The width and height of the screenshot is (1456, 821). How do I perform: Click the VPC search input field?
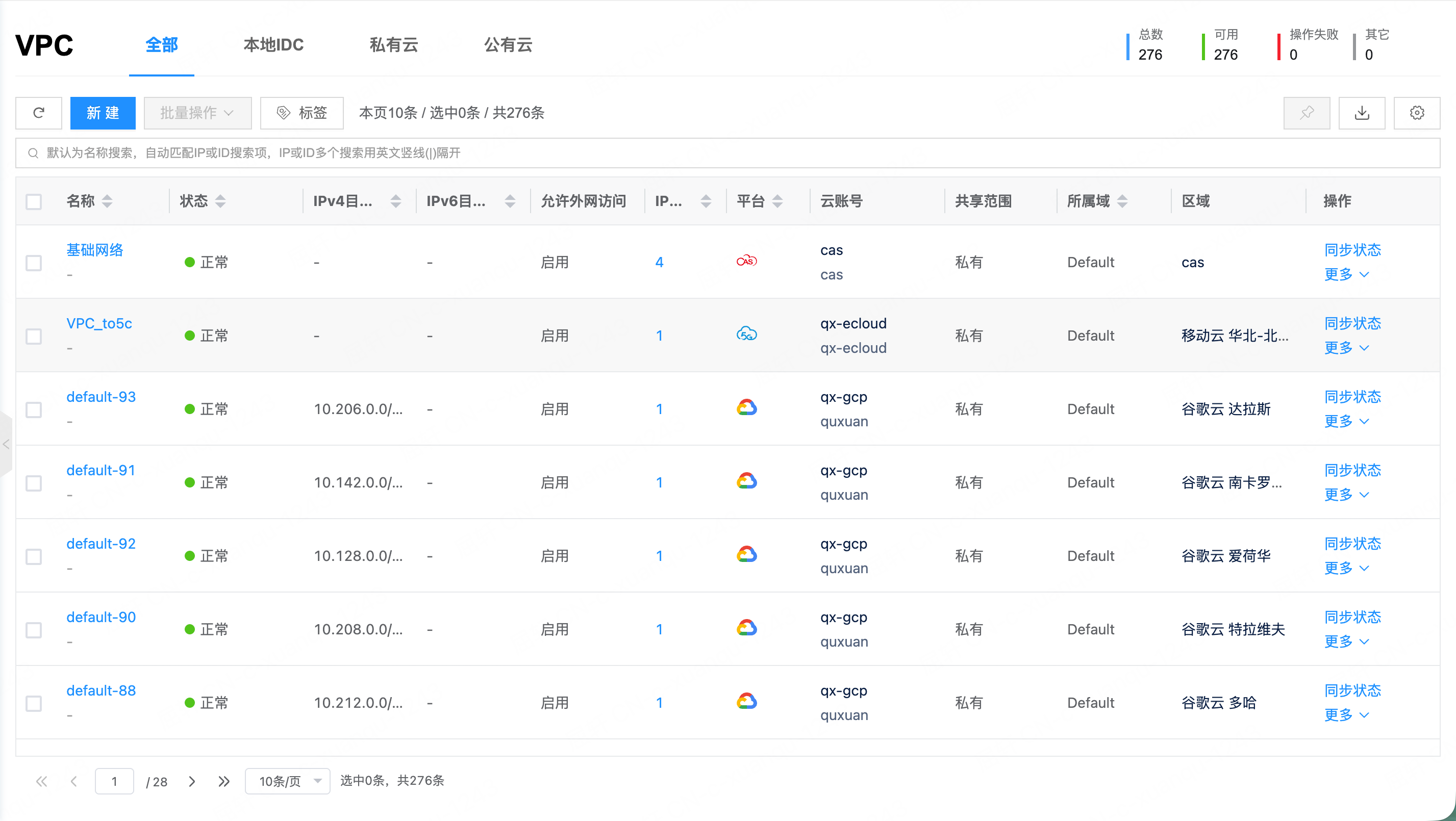(x=727, y=153)
